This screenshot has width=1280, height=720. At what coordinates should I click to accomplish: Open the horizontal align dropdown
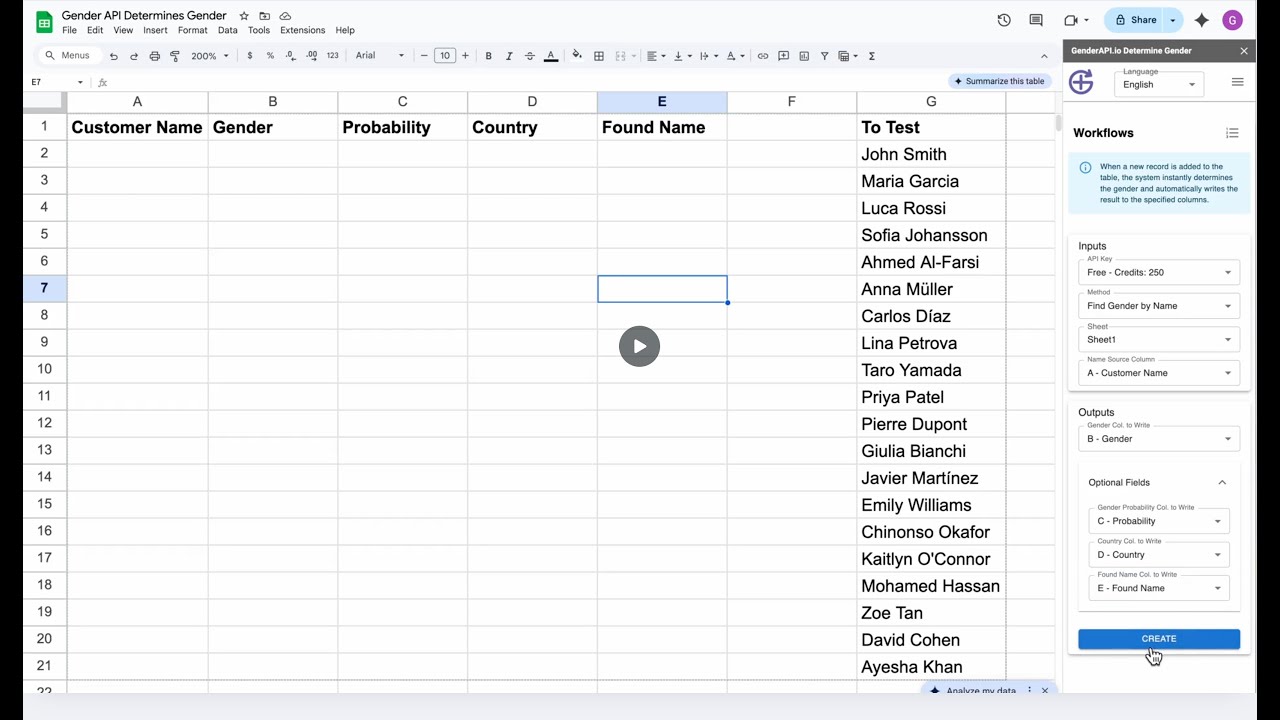[655, 56]
